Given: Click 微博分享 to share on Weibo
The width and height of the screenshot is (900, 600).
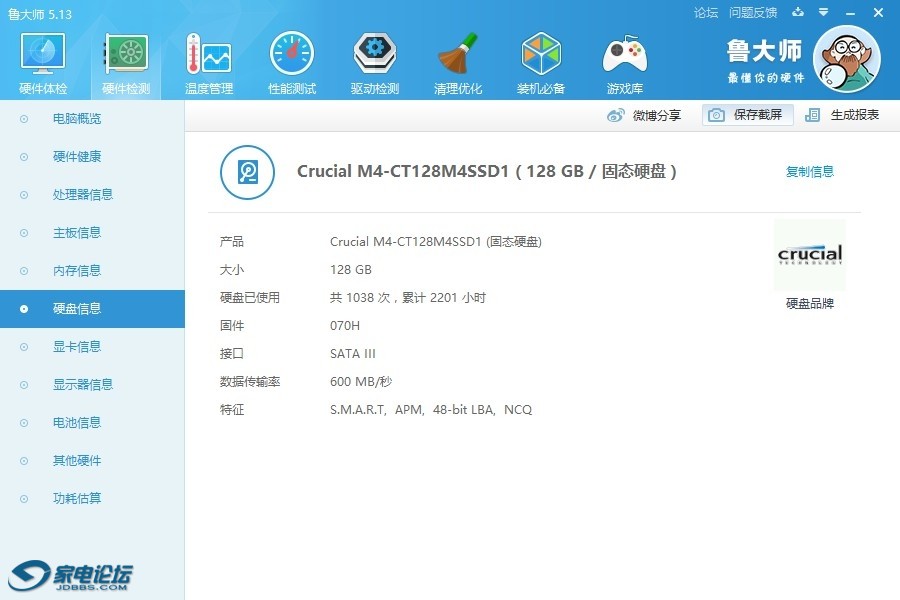Looking at the screenshot, I should pos(657,115).
